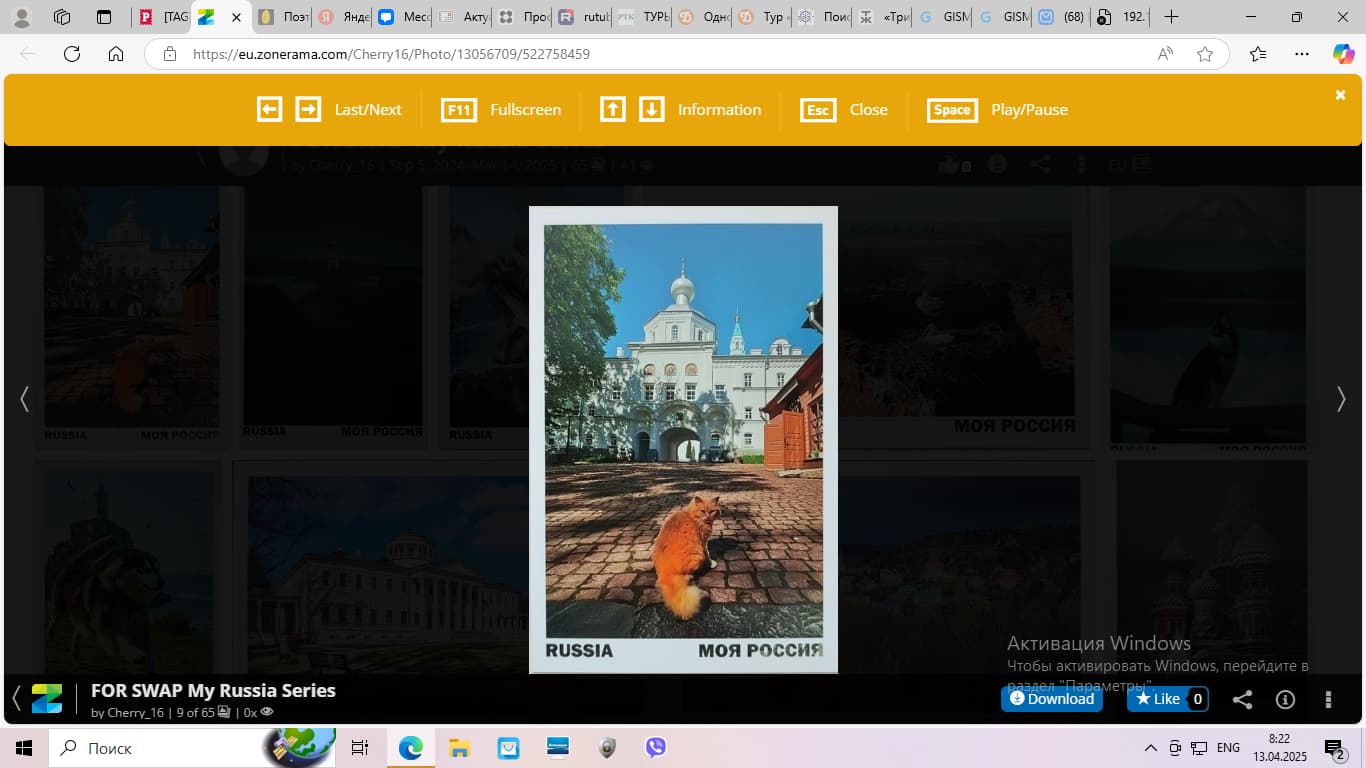The width and height of the screenshot is (1366, 768).
Task: Open Edge settings and more menu
Action: (x=1301, y=54)
